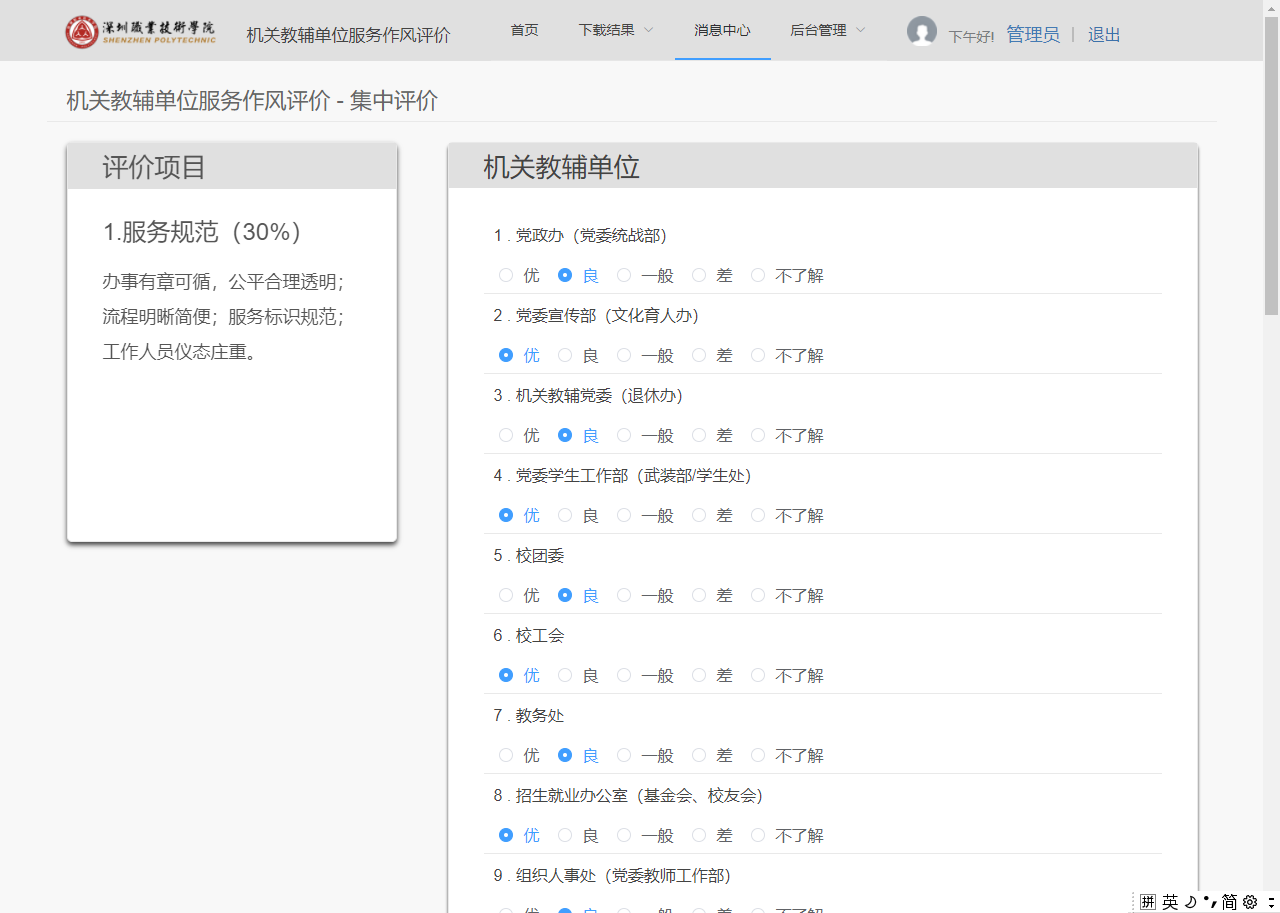The height and width of the screenshot is (913, 1280).
Task: Select 优 for 招生就业办公室
Action: pos(506,835)
